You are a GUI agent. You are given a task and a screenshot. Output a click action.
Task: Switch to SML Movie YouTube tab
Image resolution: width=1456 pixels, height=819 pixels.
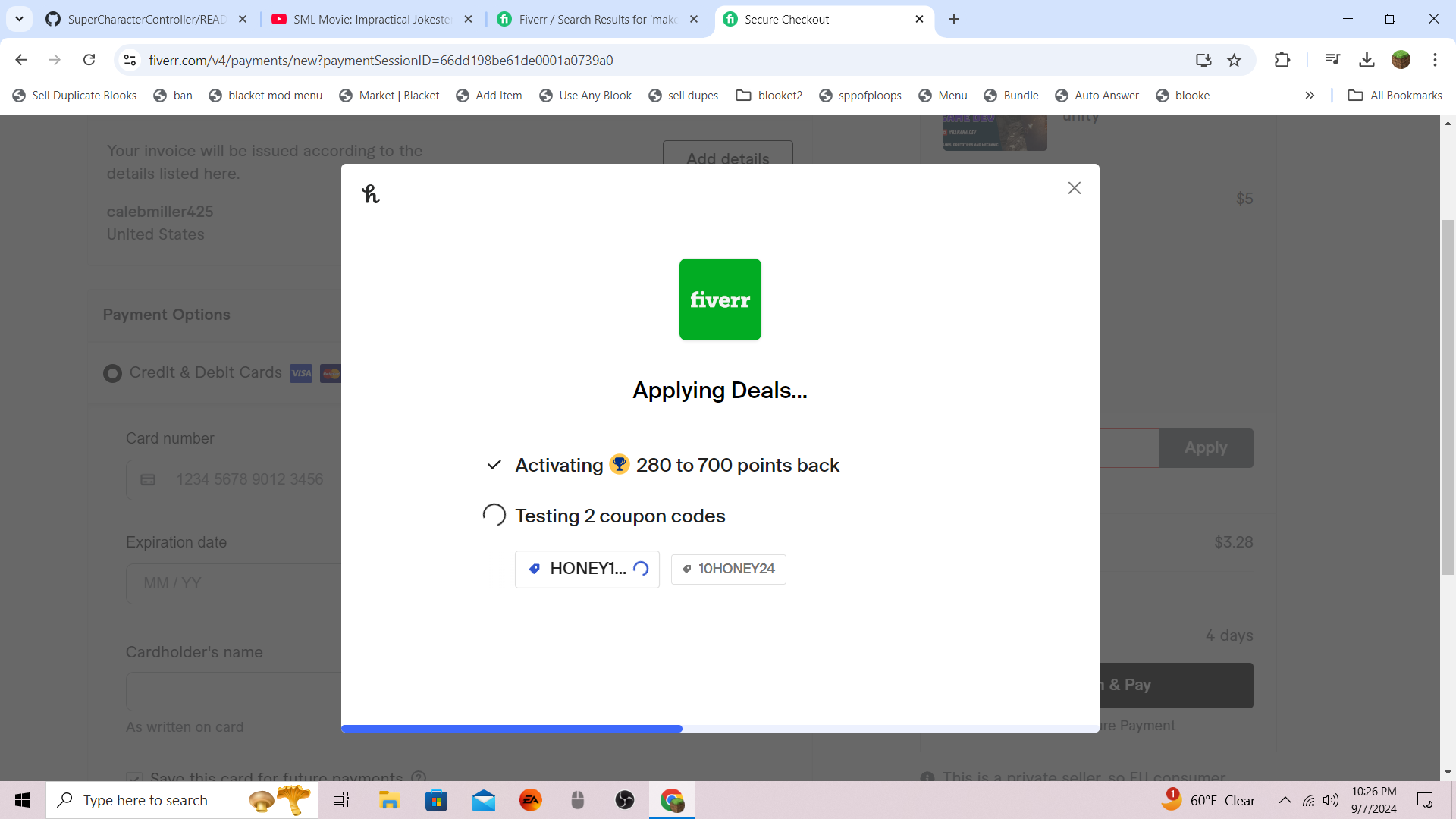click(x=372, y=19)
